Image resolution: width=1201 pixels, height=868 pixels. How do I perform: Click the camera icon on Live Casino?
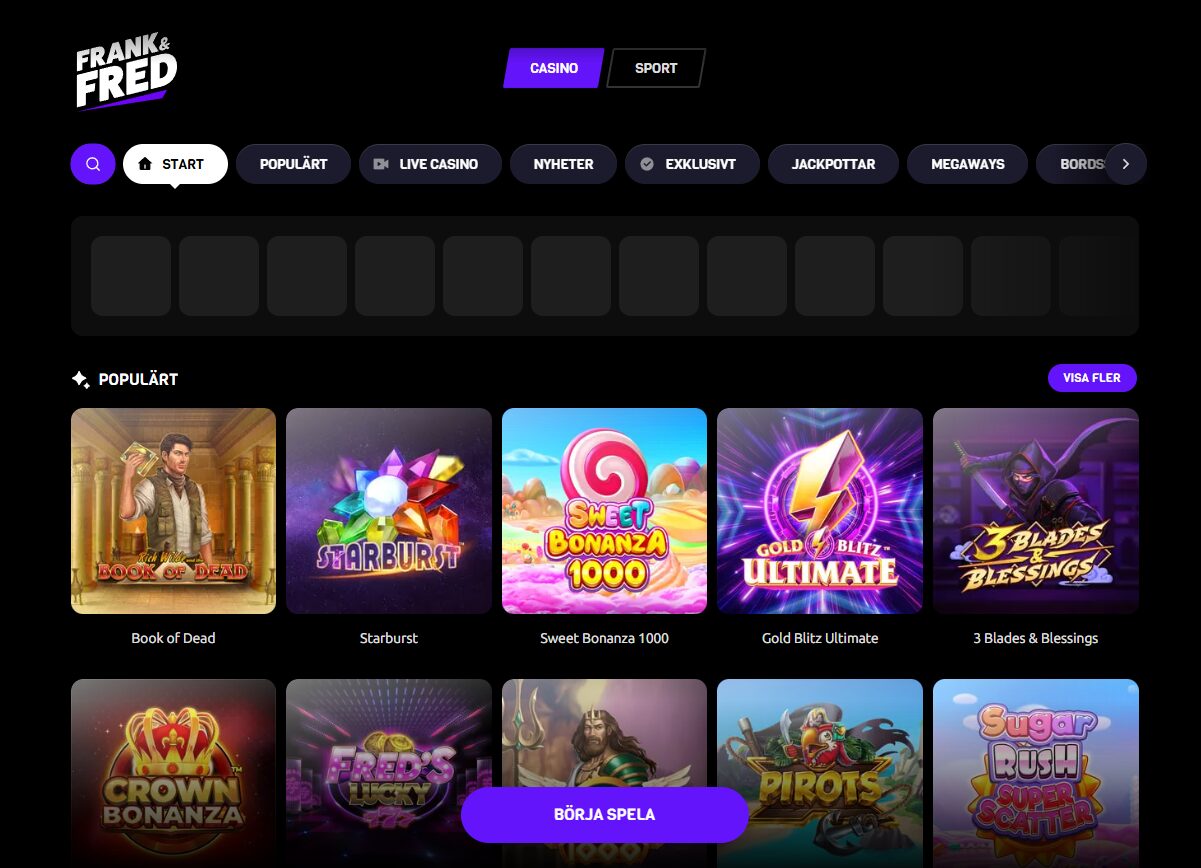[381, 164]
